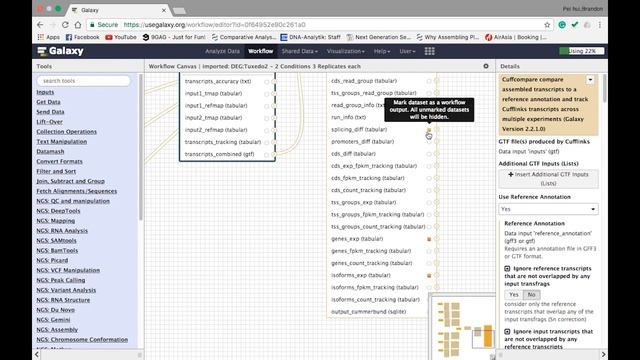This screenshot has width=640, height=360.
Task: Select Workflow tab
Action: click(260, 51)
